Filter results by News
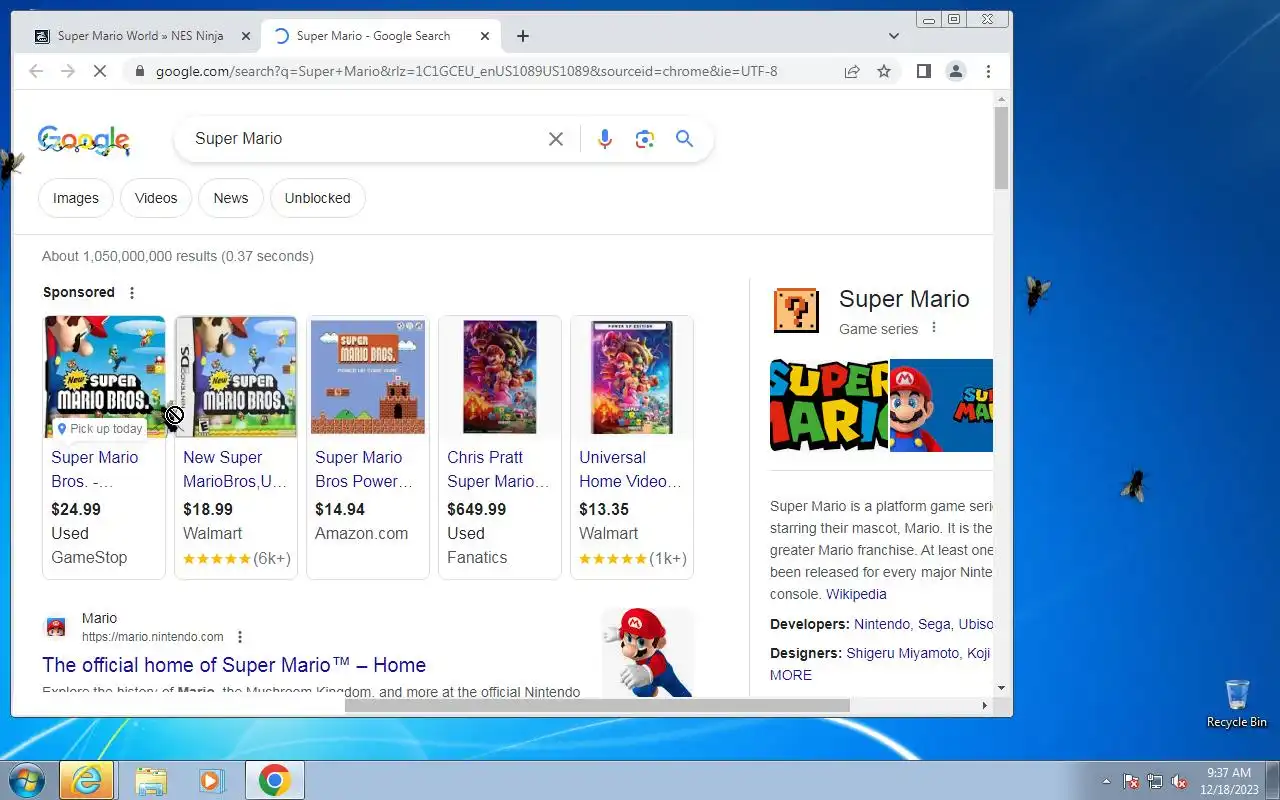The width and height of the screenshot is (1280, 800). [x=231, y=198]
